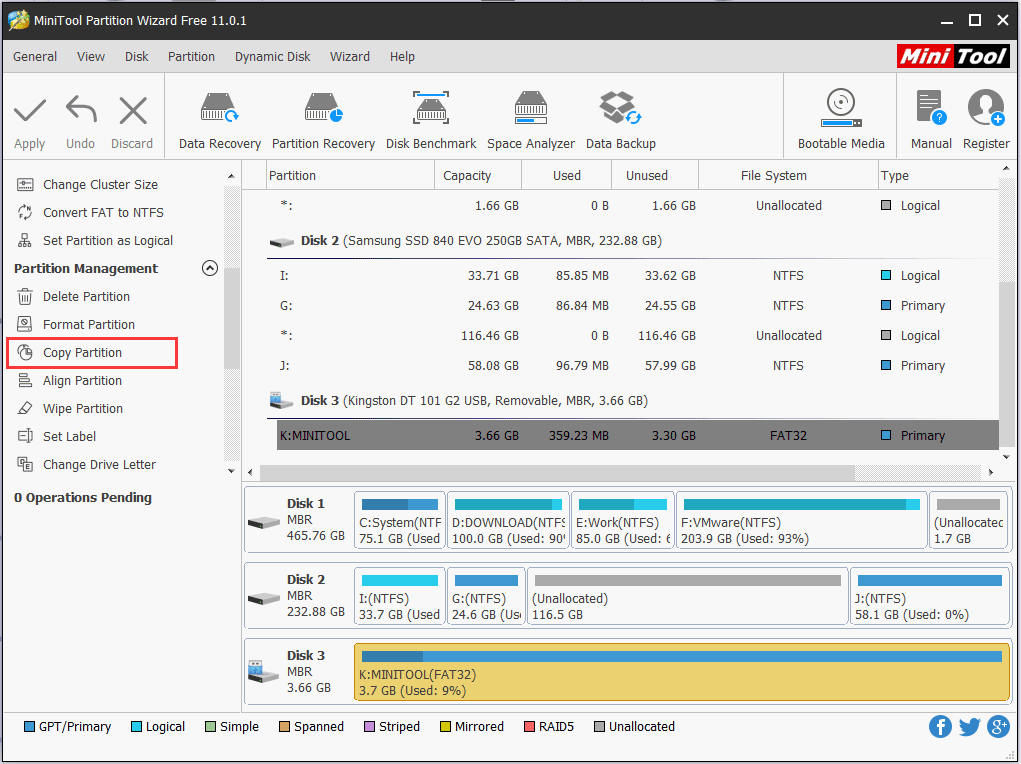
Task: Select F:VMware block in the disk map
Action: [x=802, y=520]
